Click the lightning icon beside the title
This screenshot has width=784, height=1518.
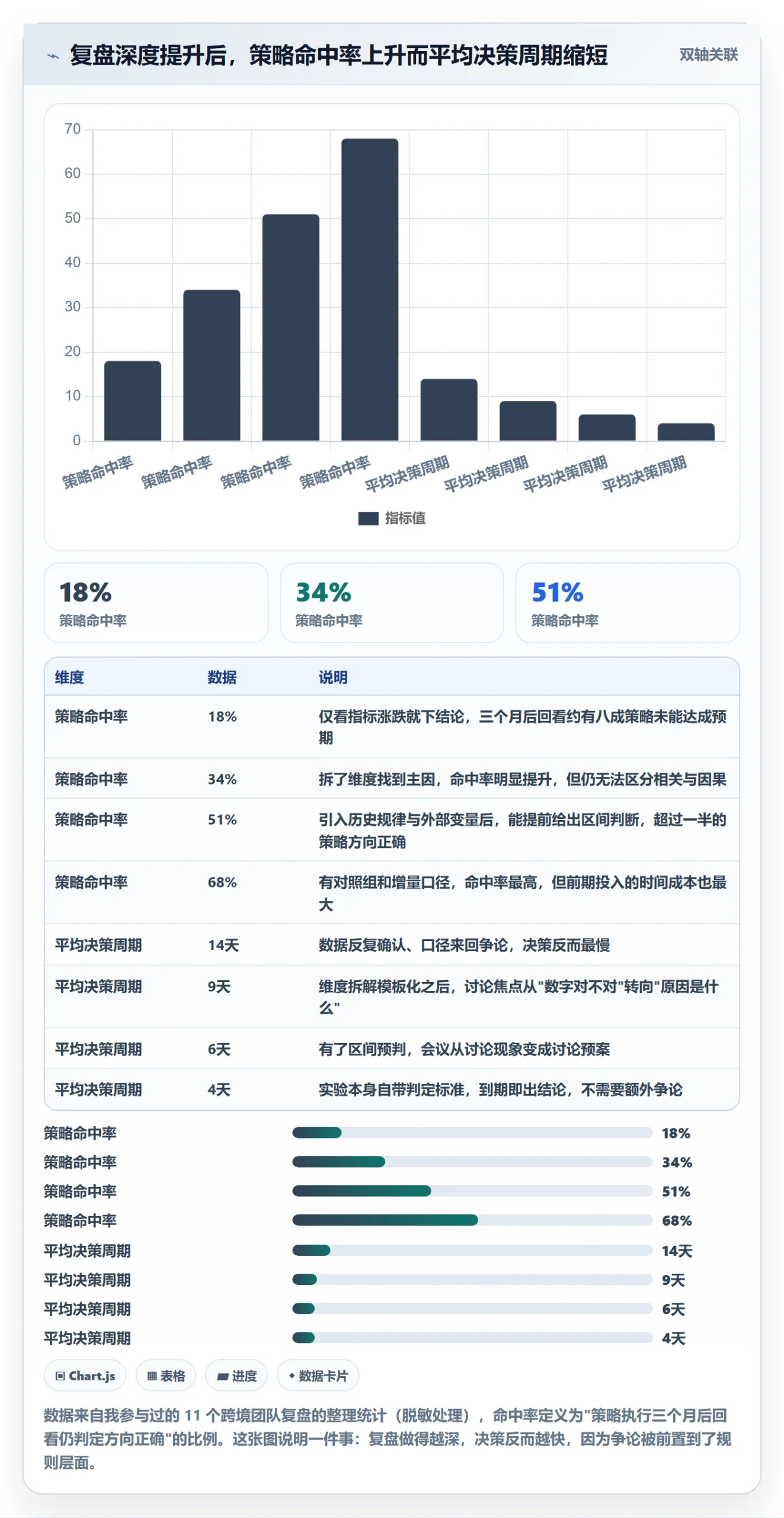[53, 56]
